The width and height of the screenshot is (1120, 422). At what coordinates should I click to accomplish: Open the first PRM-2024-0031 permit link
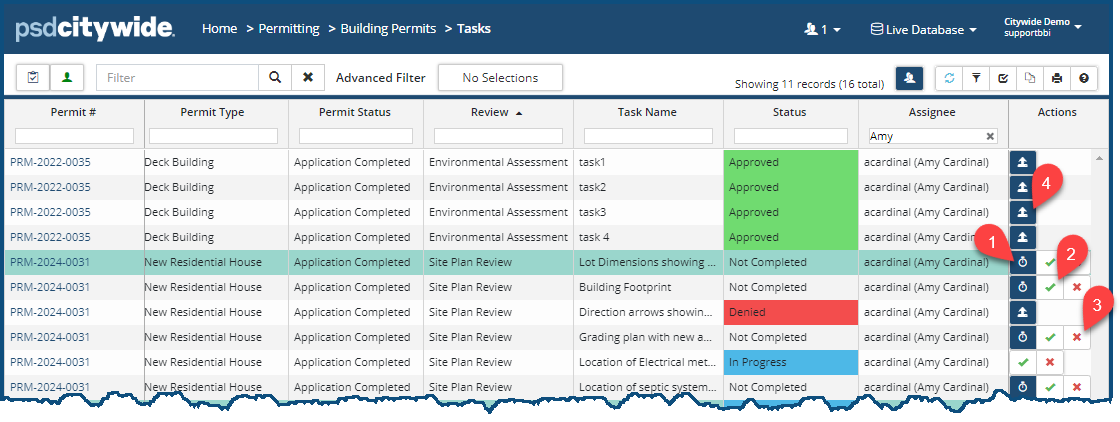tap(50, 262)
